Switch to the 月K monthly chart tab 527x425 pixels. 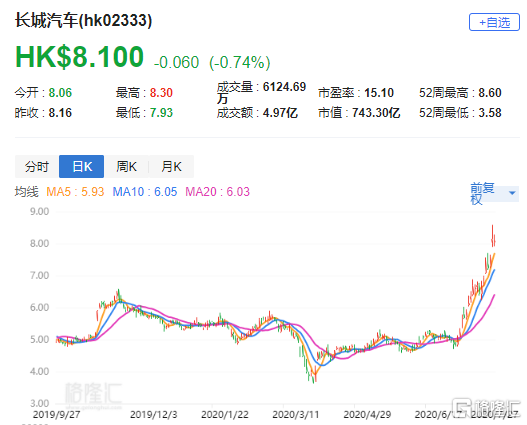click(171, 167)
